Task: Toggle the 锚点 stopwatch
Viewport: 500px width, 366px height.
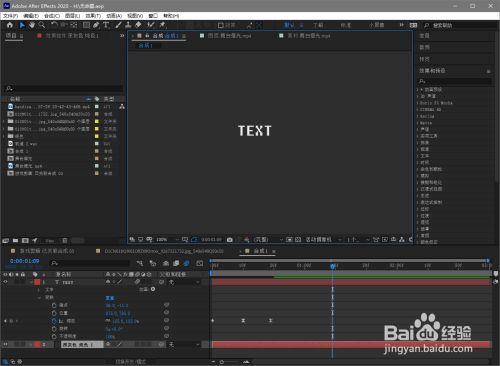Action: [54, 305]
